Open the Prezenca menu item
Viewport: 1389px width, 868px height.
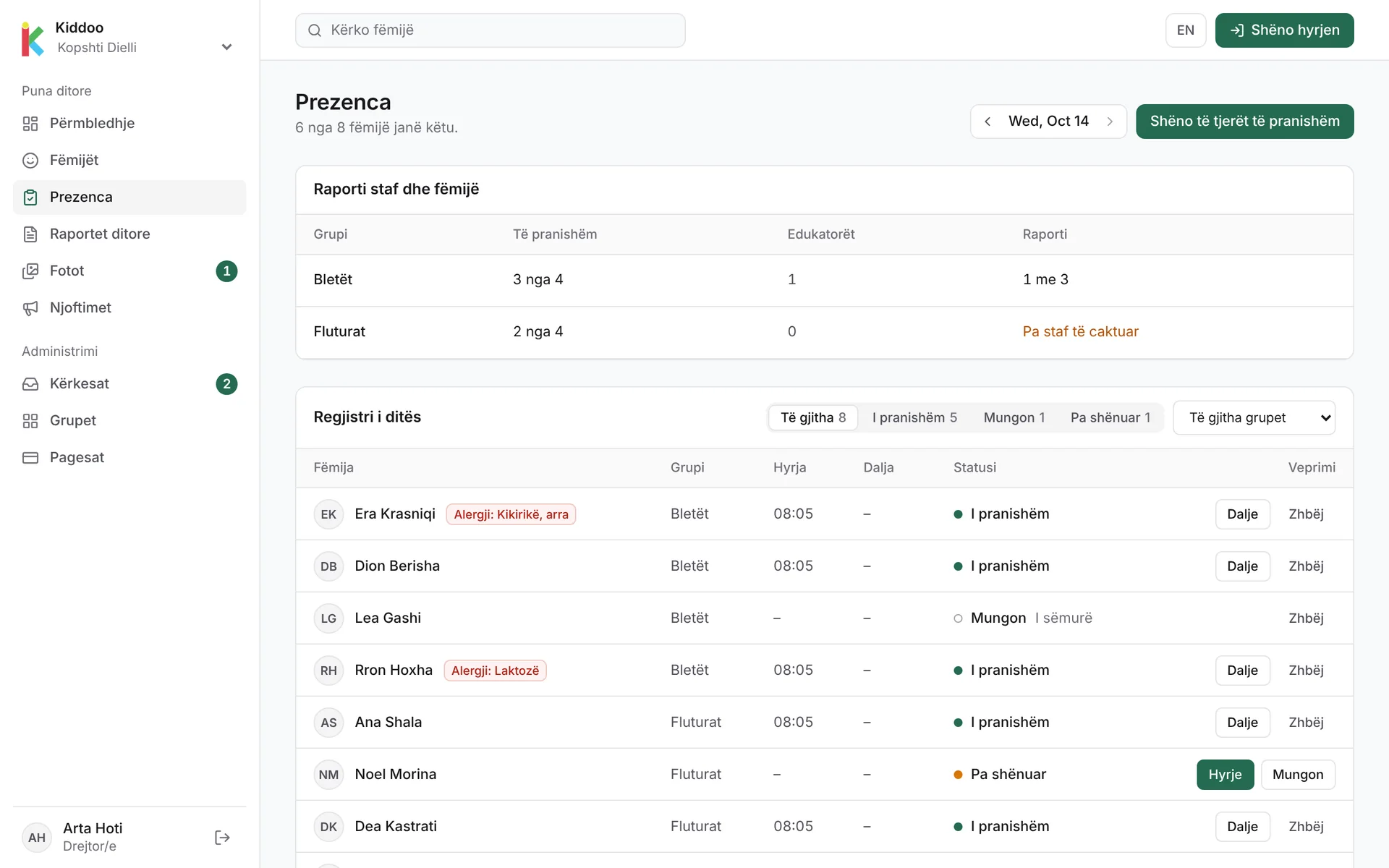click(x=129, y=197)
